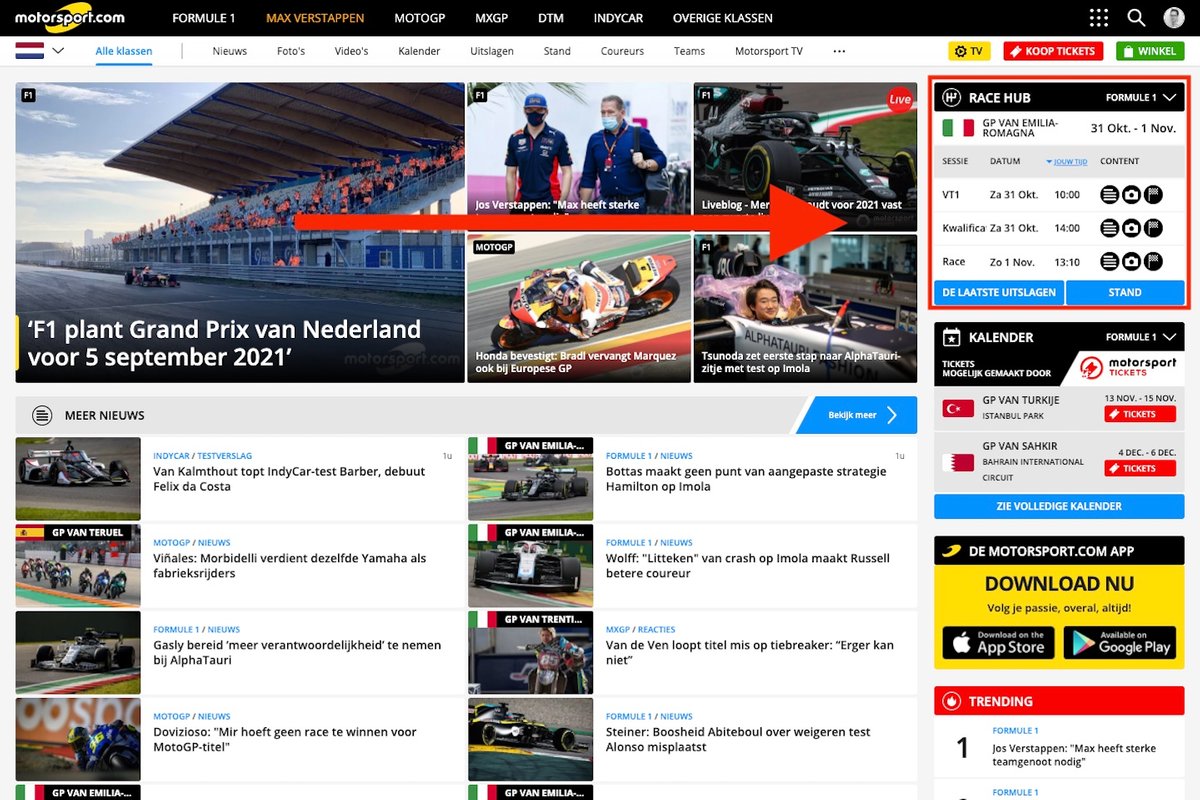Click the Motorsport.com logo
The width and height of the screenshot is (1200, 800).
point(70,17)
